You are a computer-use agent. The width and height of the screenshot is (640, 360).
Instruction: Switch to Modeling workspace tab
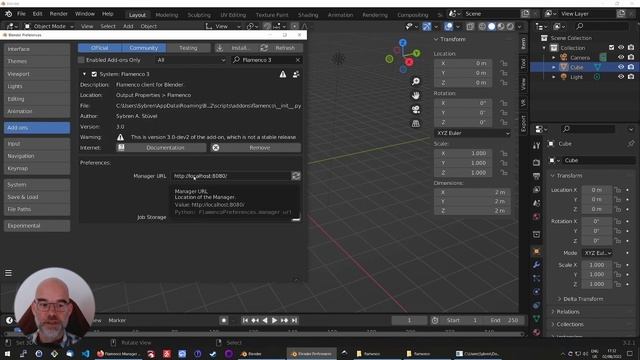coord(167,15)
